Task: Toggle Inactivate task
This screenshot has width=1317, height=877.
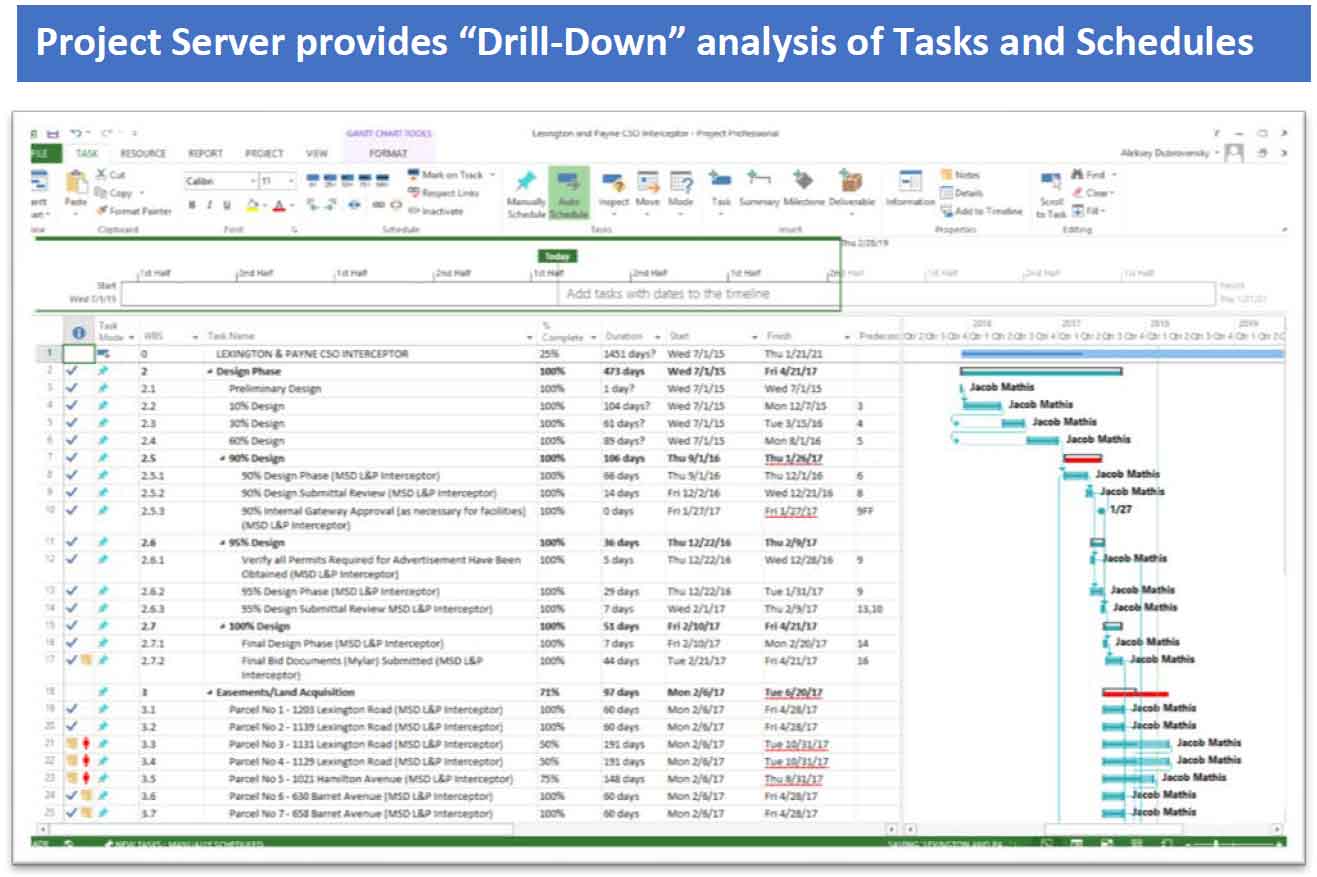Action: coord(436,211)
